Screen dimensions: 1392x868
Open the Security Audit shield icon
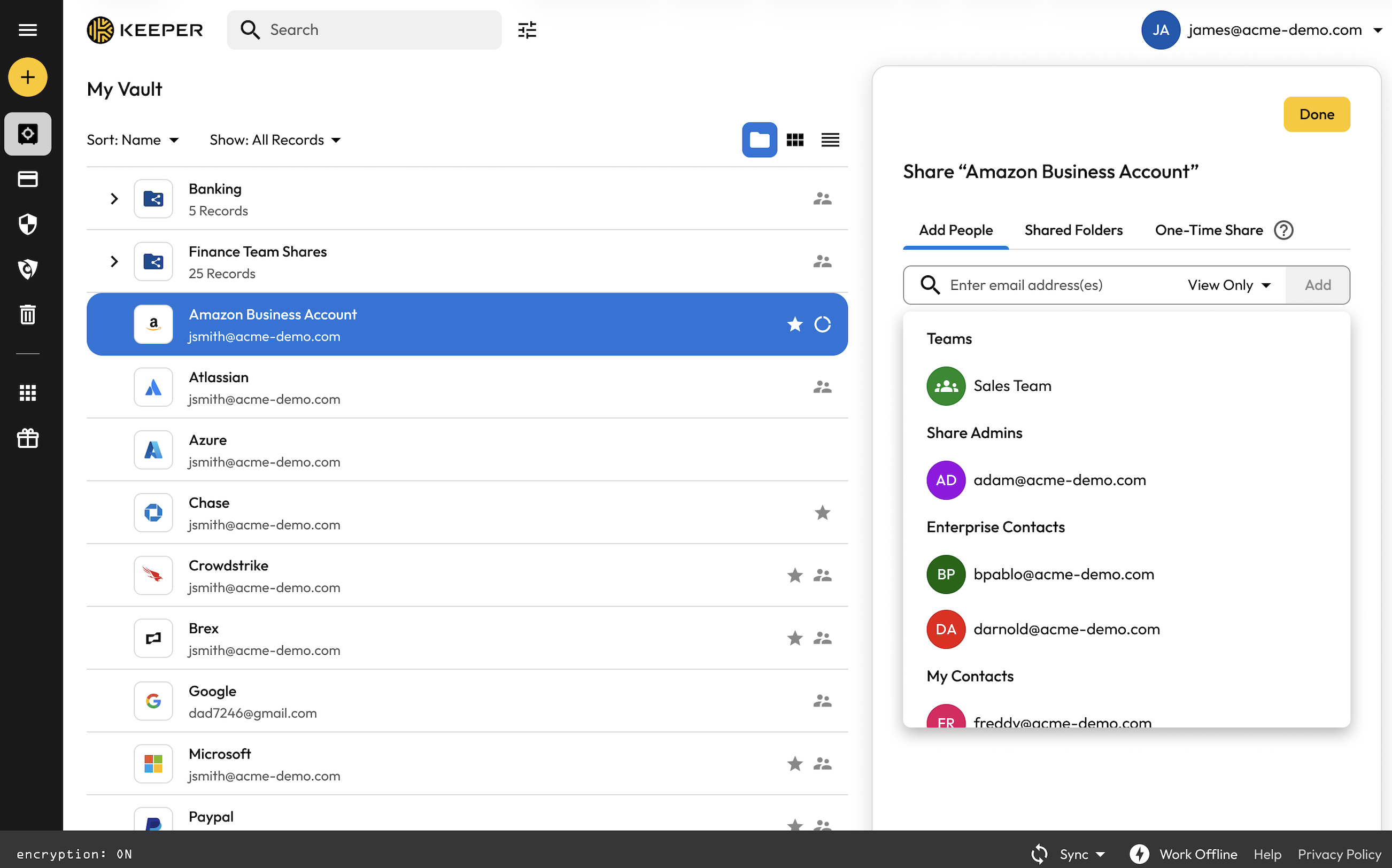28,224
